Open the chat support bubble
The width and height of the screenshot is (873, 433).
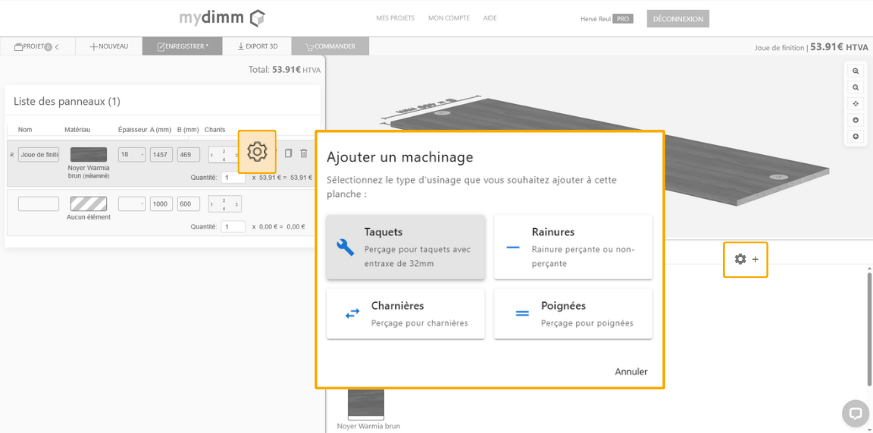pyautogui.click(x=854, y=412)
